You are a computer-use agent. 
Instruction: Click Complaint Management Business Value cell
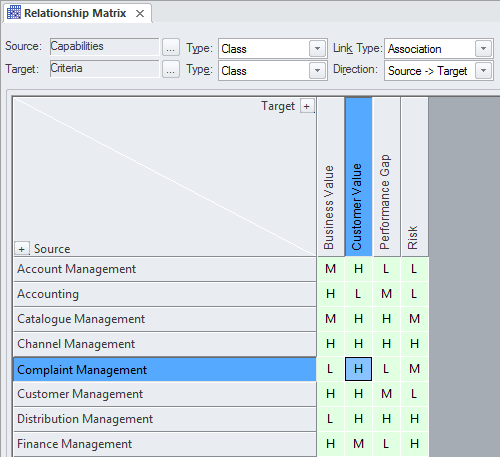(x=331, y=369)
